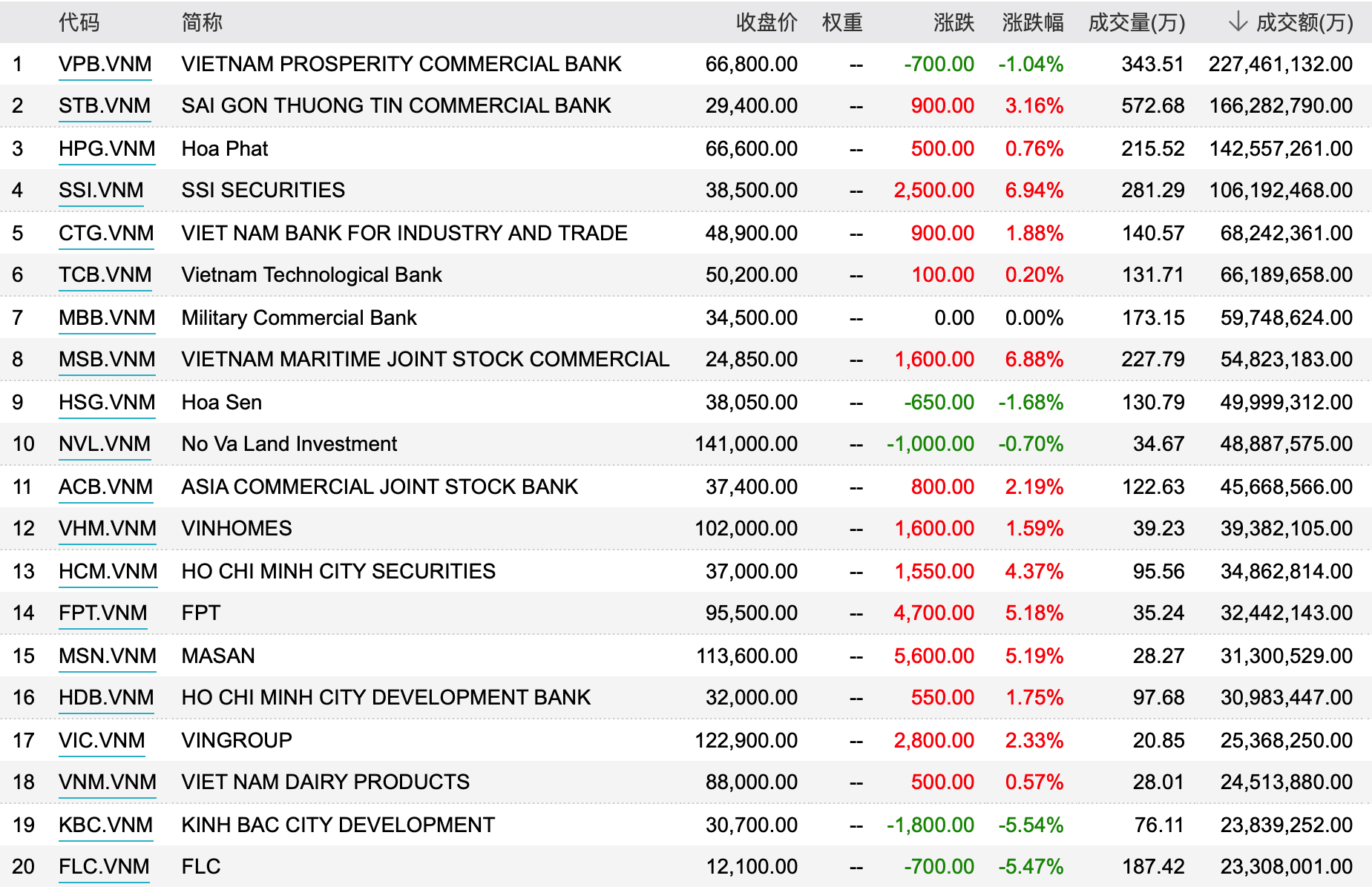Image resolution: width=1372 pixels, height=887 pixels.
Task: Sort by the 成交量(万) column header
Action: coord(1136,22)
